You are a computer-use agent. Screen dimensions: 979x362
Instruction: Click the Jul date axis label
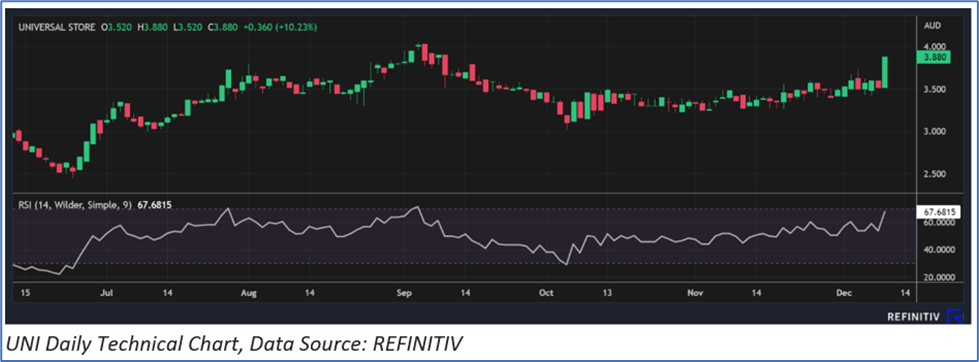[106, 292]
